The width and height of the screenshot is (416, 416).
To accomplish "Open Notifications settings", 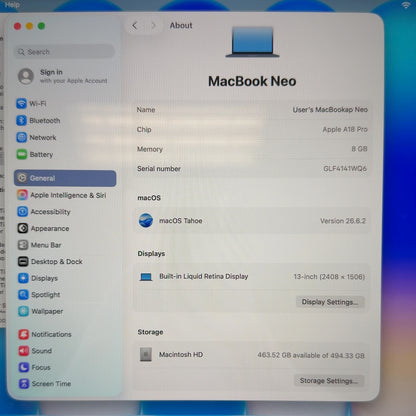I will tap(45, 334).
